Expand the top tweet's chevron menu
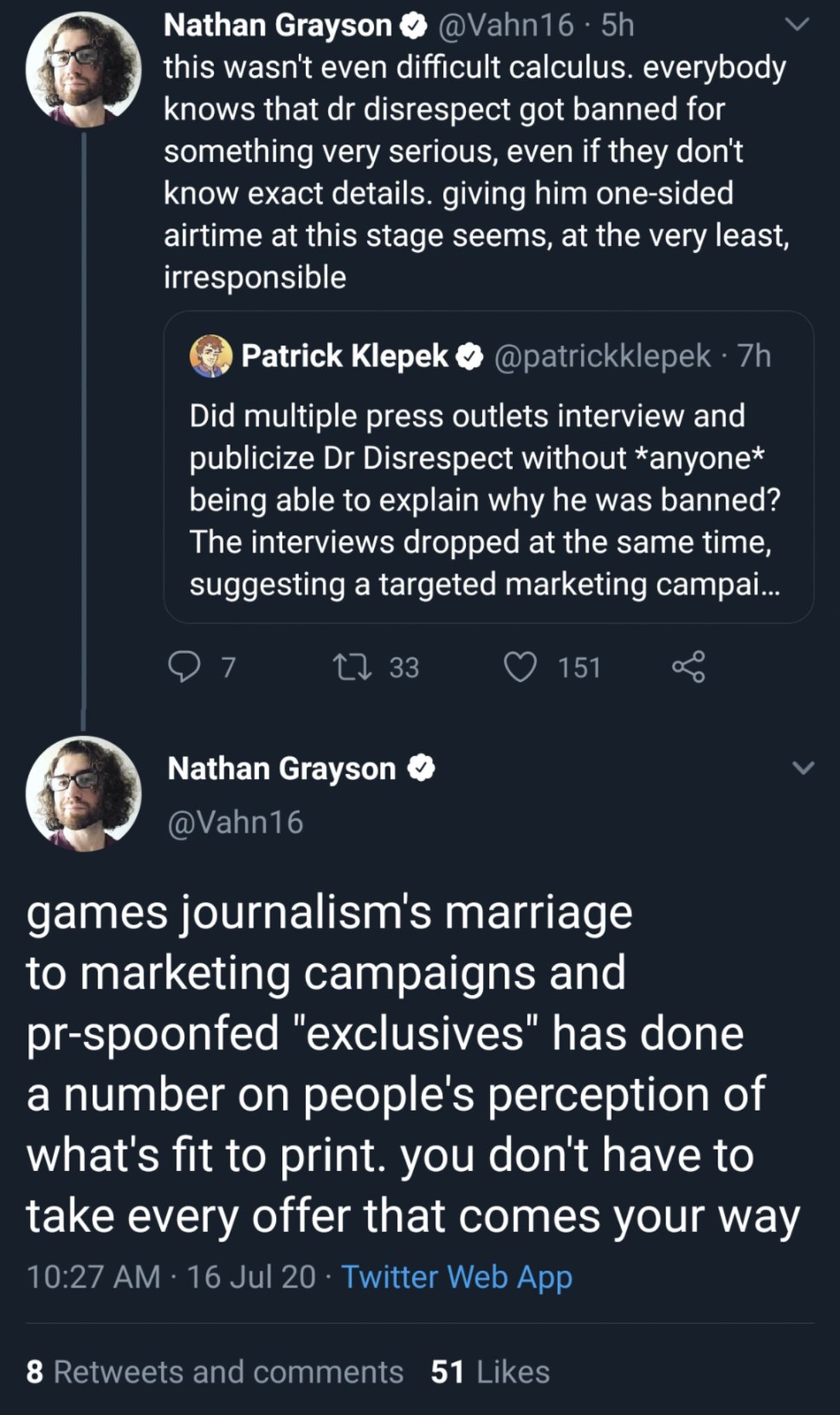The image size is (840, 1415). click(797, 25)
